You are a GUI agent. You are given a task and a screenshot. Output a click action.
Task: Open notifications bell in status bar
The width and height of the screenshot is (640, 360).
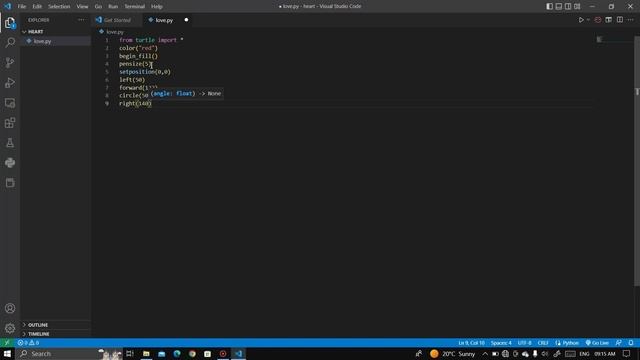click(x=631, y=343)
